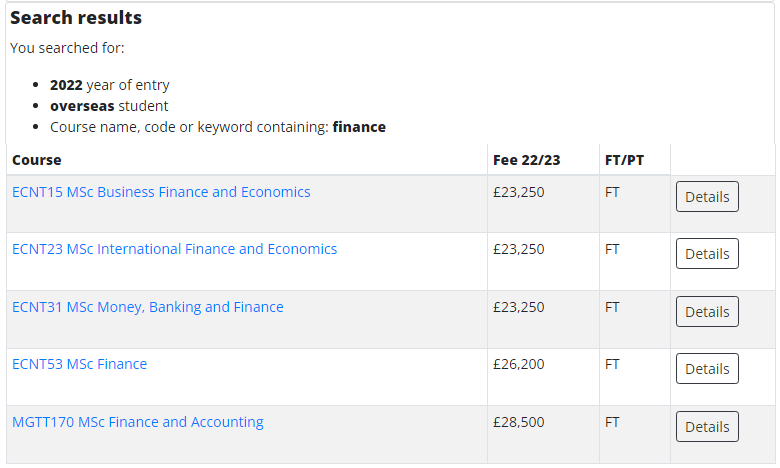Click the Course column header
This screenshot has width=780, height=468.
pyautogui.click(x=37, y=160)
